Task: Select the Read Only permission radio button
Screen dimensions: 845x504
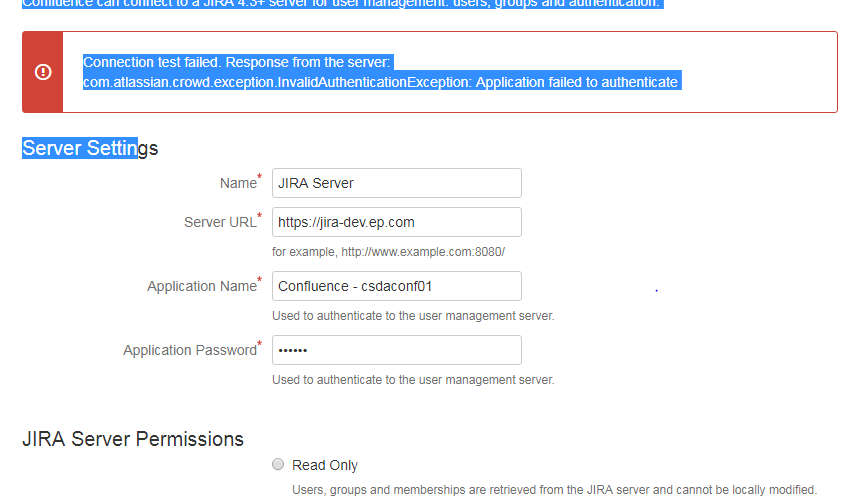Action: point(278,464)
